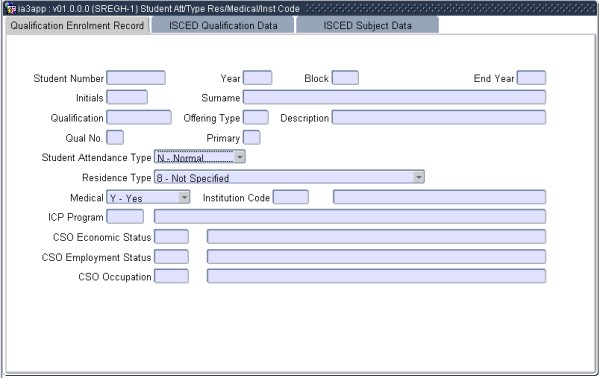The height and width of the screenshot is (378, 600).
Task: Open the ISCED Qualification Data tab
Action: point(223,26)
